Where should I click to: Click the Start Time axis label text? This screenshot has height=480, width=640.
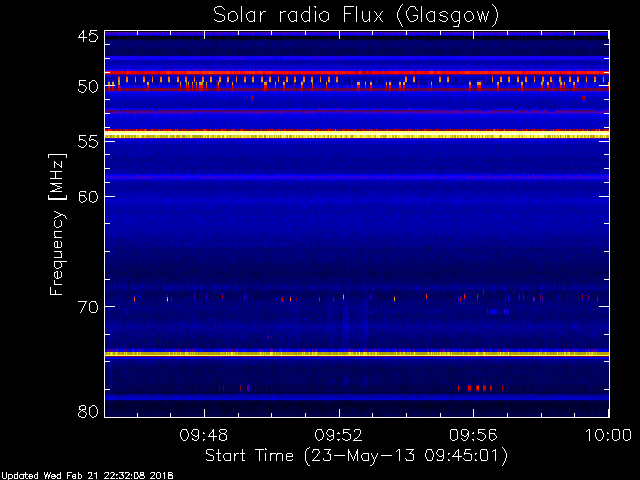click(355, 456)
